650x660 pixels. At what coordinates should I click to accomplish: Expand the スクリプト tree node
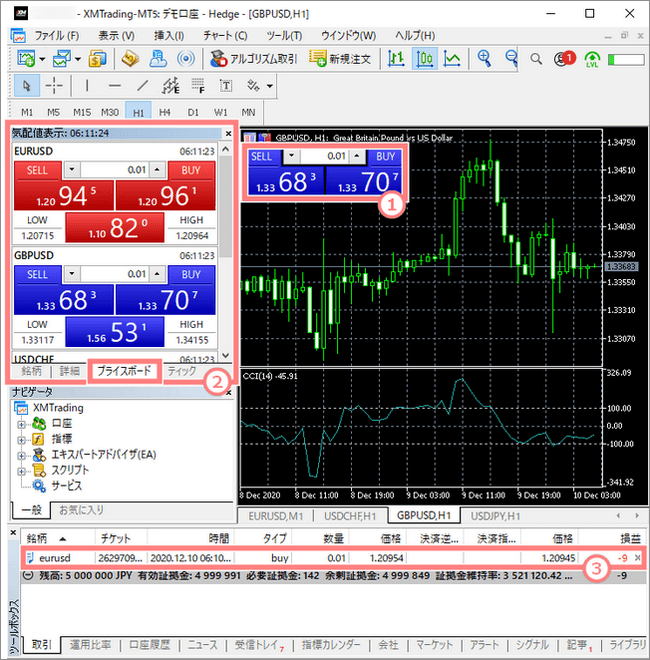click(21, 471)
